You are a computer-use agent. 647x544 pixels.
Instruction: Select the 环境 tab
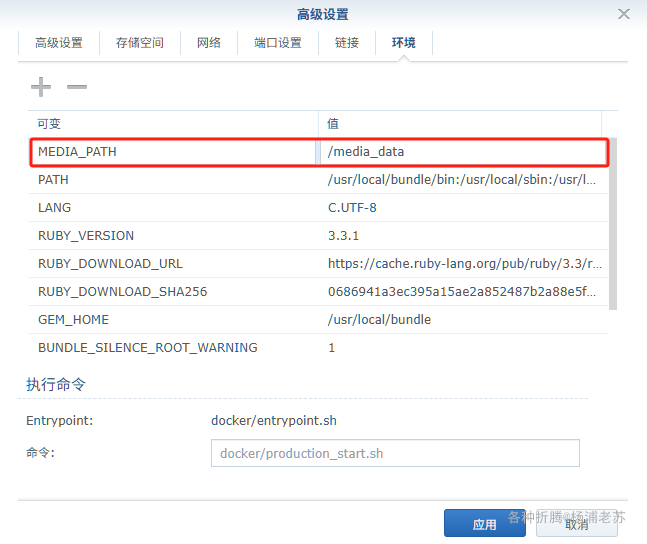coord(404,43)
